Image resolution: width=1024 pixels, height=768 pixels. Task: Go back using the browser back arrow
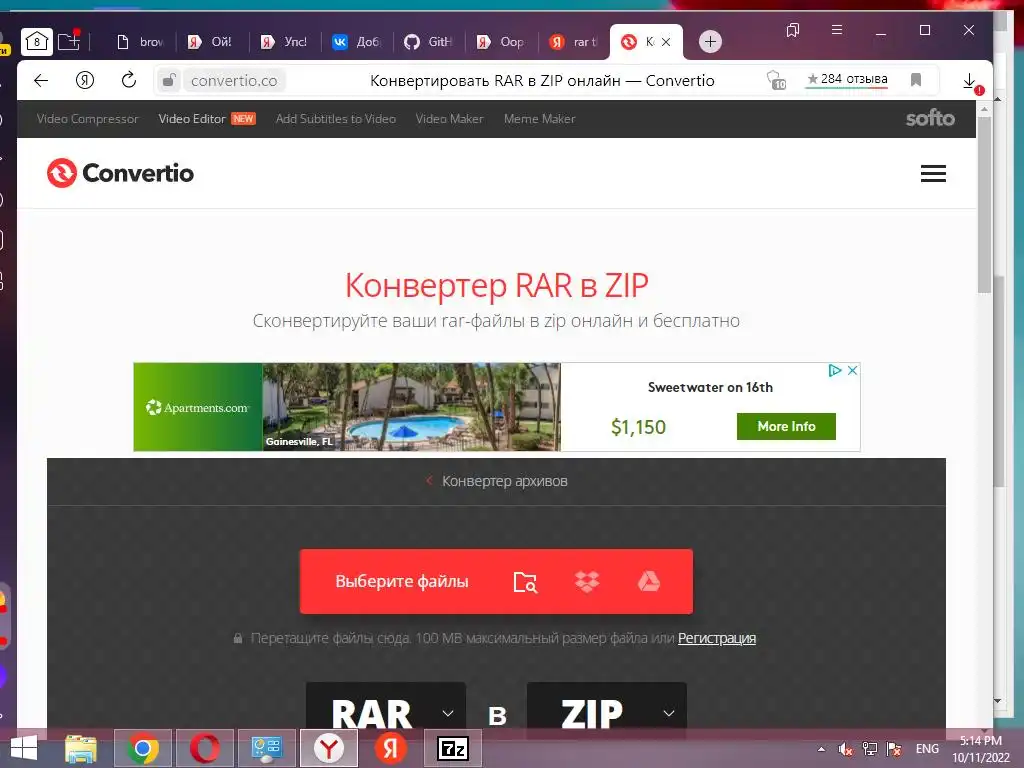pyautogui.click(x=41, y=80)
